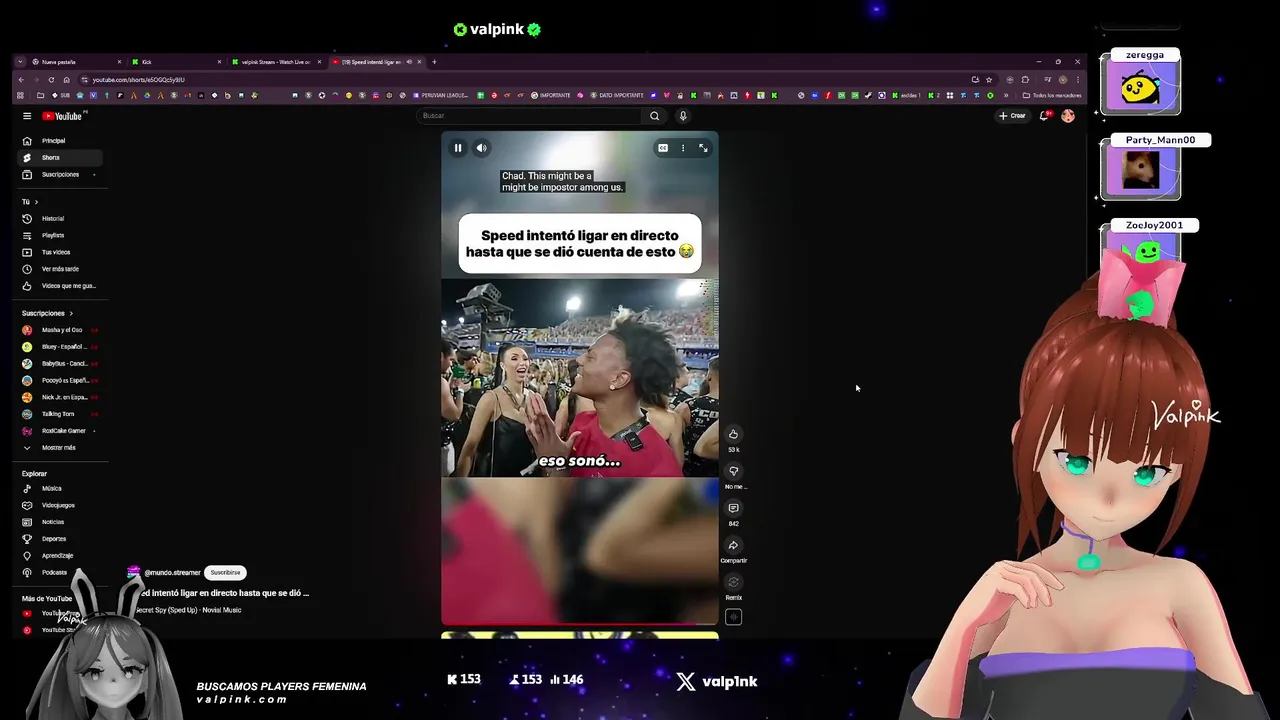
Task: Toggle closed captions on the Short
Action: pyautogui.click(x=662, y=148)
